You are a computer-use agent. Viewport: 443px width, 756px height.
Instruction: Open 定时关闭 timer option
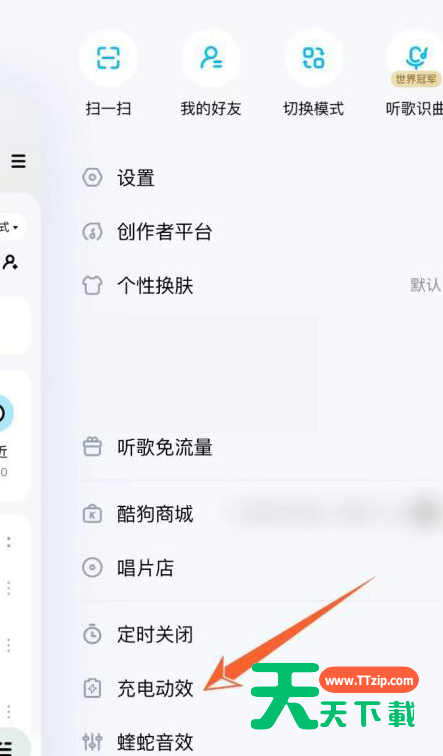pos(261,634)
